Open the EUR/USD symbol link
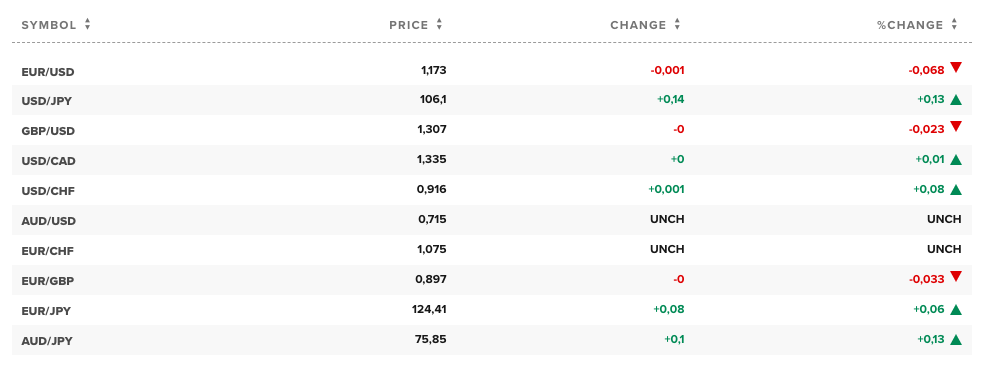This screenshot has height=369, width=988. pos(48,72)
